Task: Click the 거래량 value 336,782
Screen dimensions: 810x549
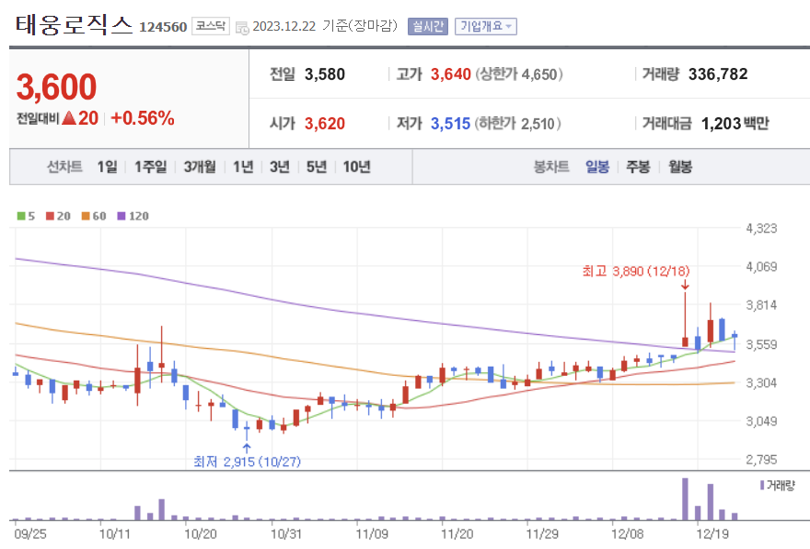Action: (718, 74)
